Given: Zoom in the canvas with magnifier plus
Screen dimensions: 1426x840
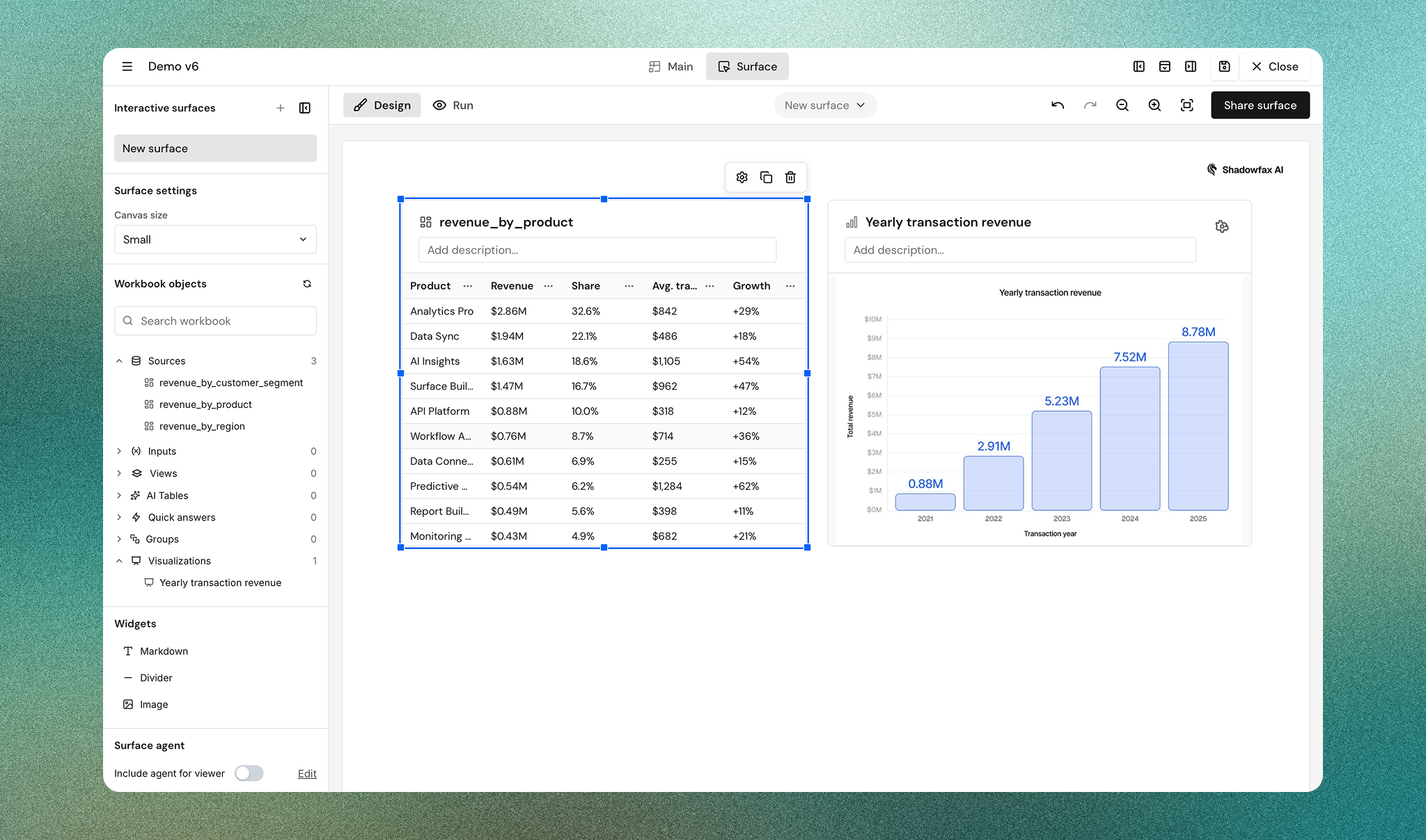Looking at the screenshot, I should pos(1154,105).
